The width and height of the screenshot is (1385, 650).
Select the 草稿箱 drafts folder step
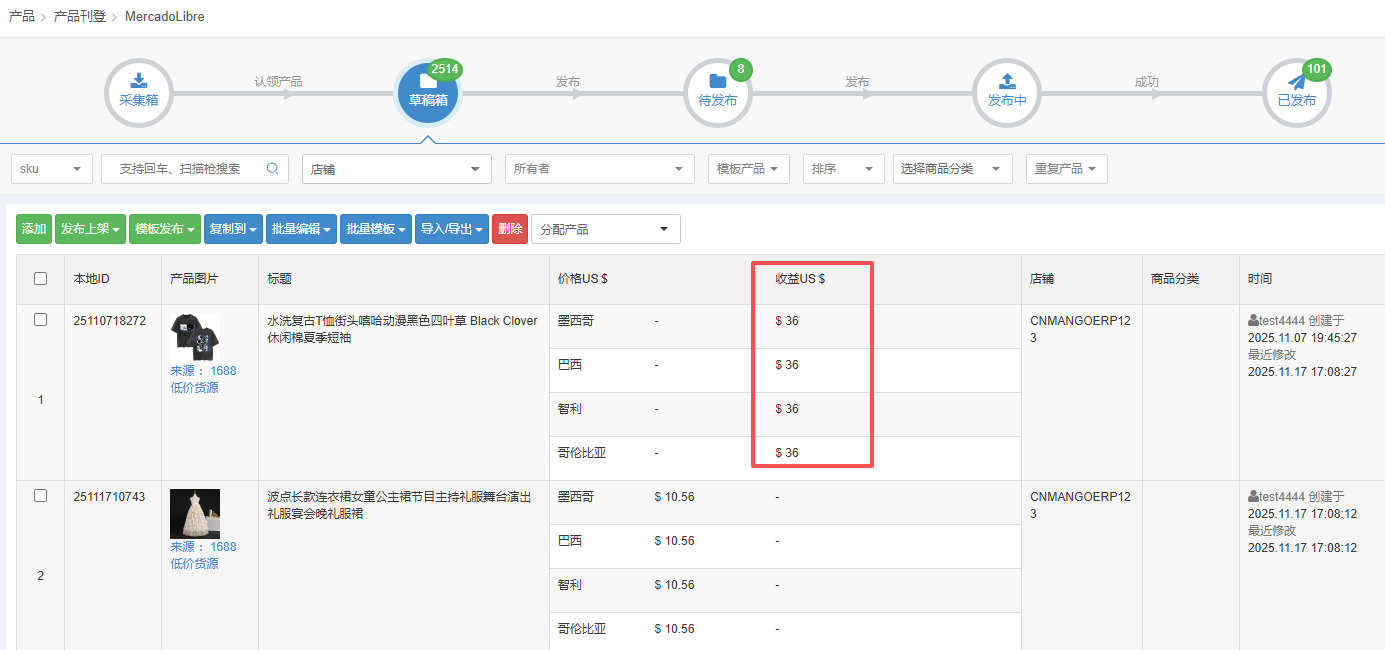coord(428,92)
